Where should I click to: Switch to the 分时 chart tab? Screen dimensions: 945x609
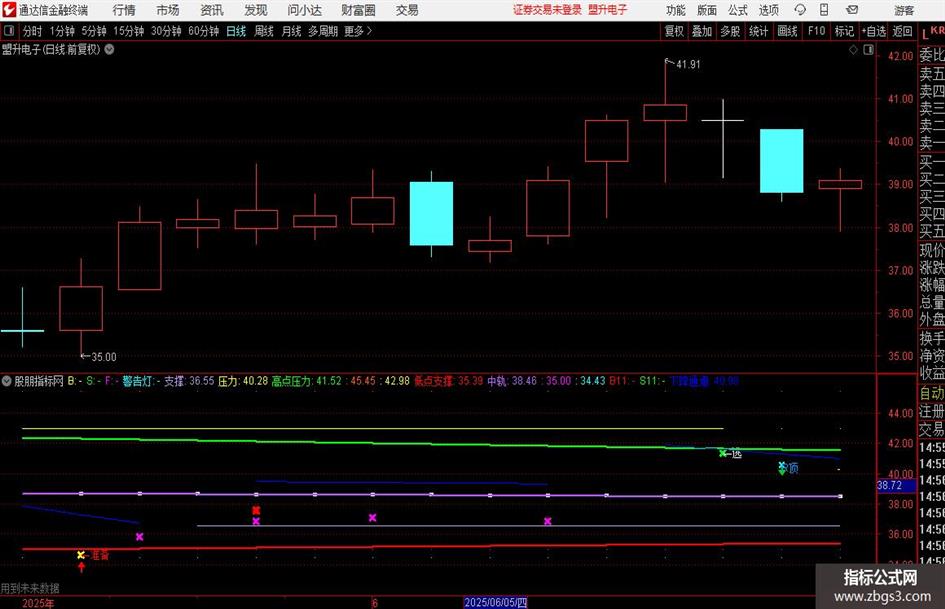33,31
